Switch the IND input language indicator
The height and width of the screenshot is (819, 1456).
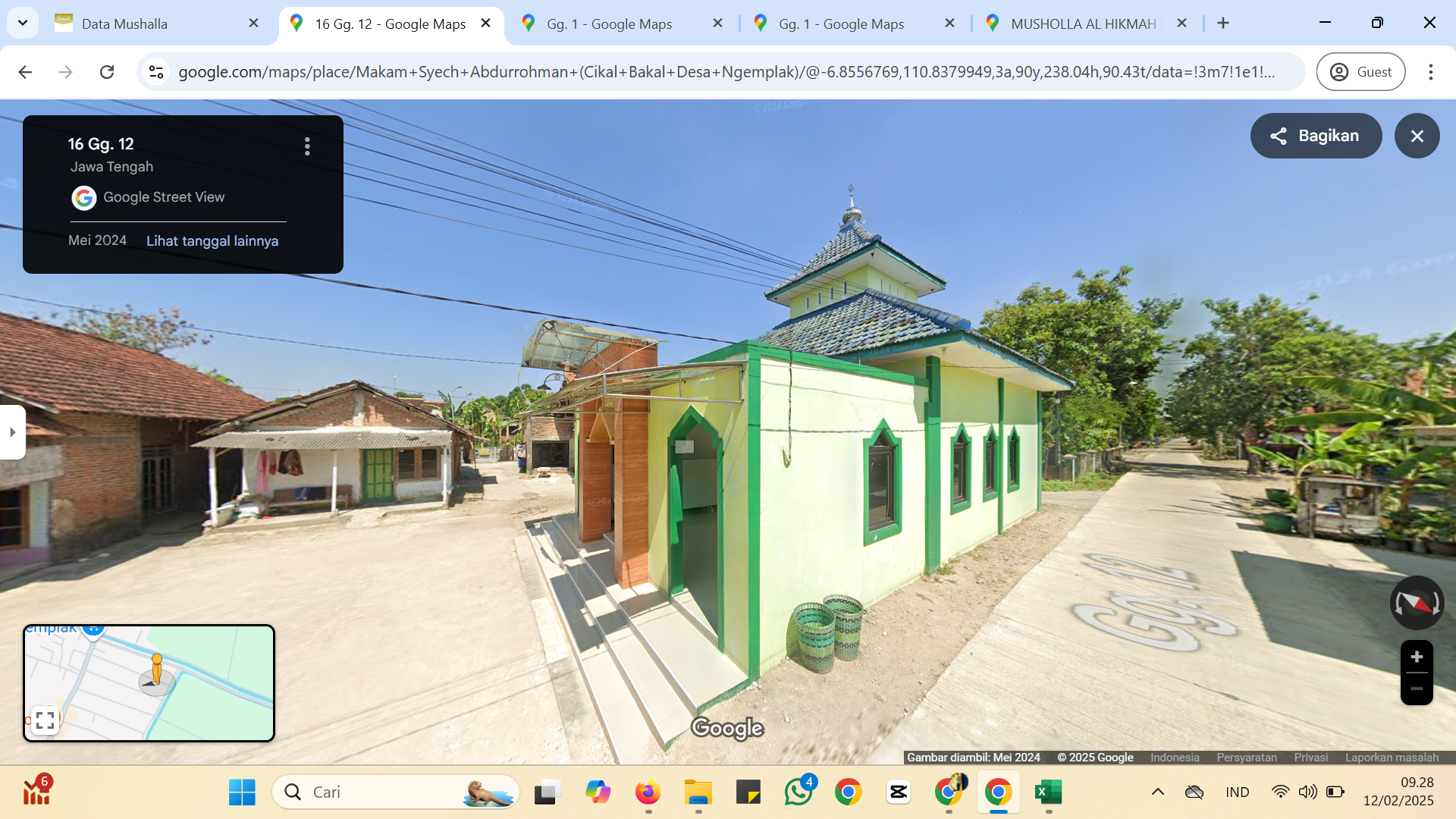(x=1237, y=792)
